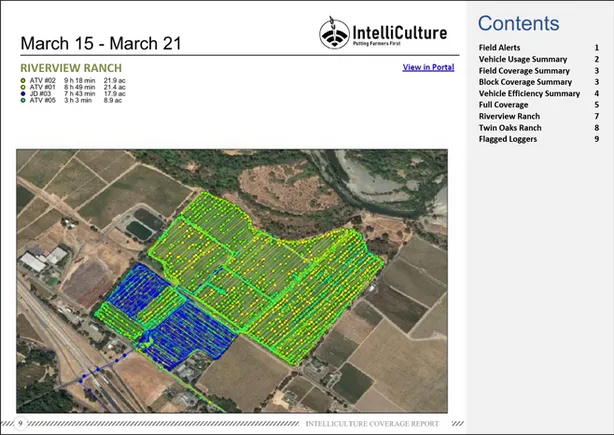
Task: Click page number 4 beside Vehicle Efficiency Summary
Action: (x=597, y=93)
